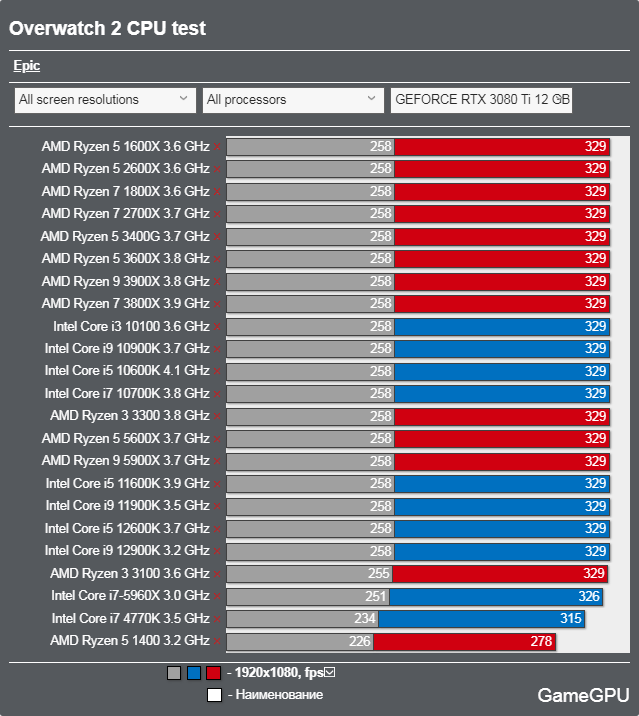The height and width of the screenshot is (716, 639).
Task: Remove Intel Core i7 4770K row via red X
Action: click(217, 619)
